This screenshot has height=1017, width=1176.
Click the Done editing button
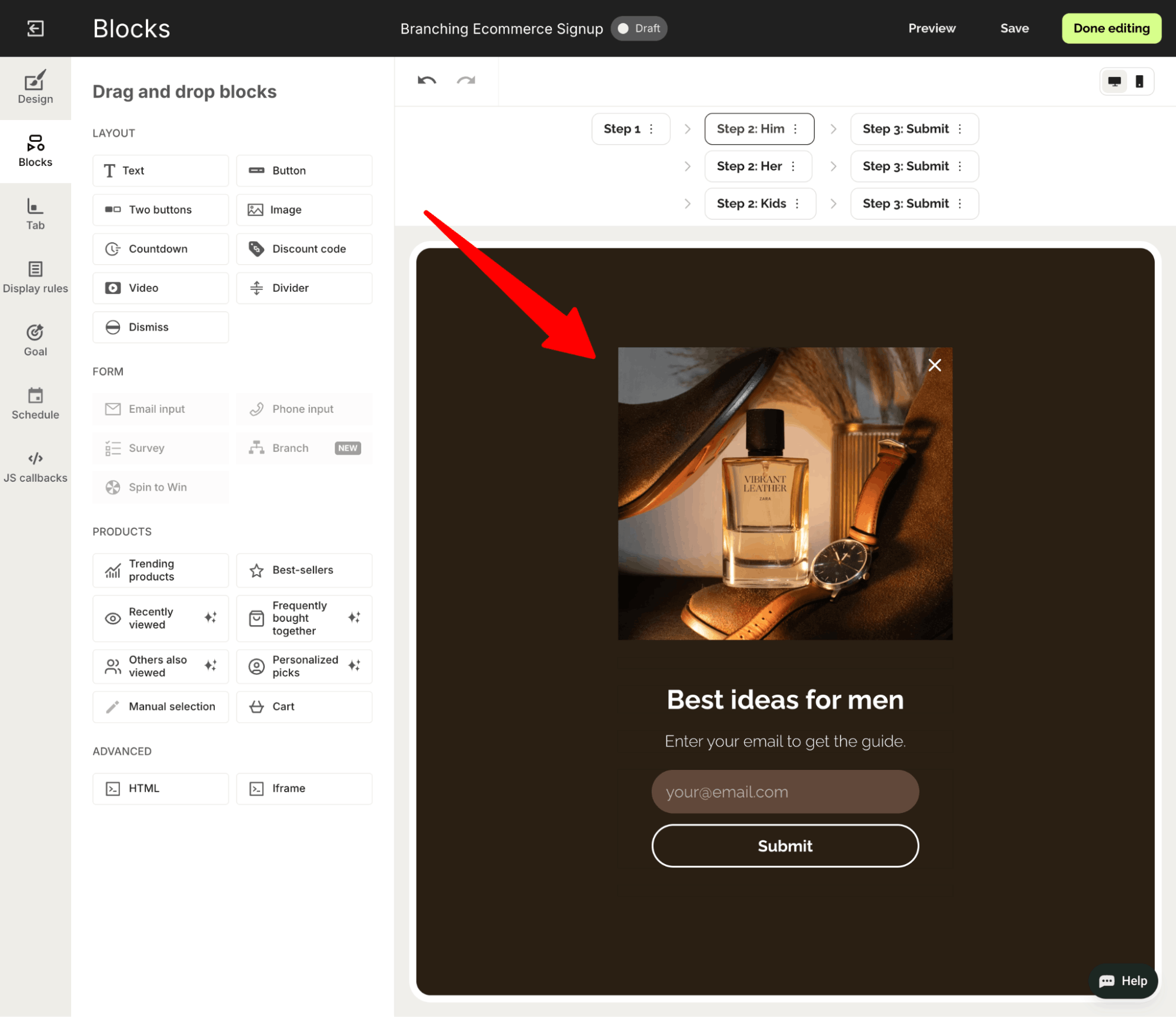pos(1111,28)
